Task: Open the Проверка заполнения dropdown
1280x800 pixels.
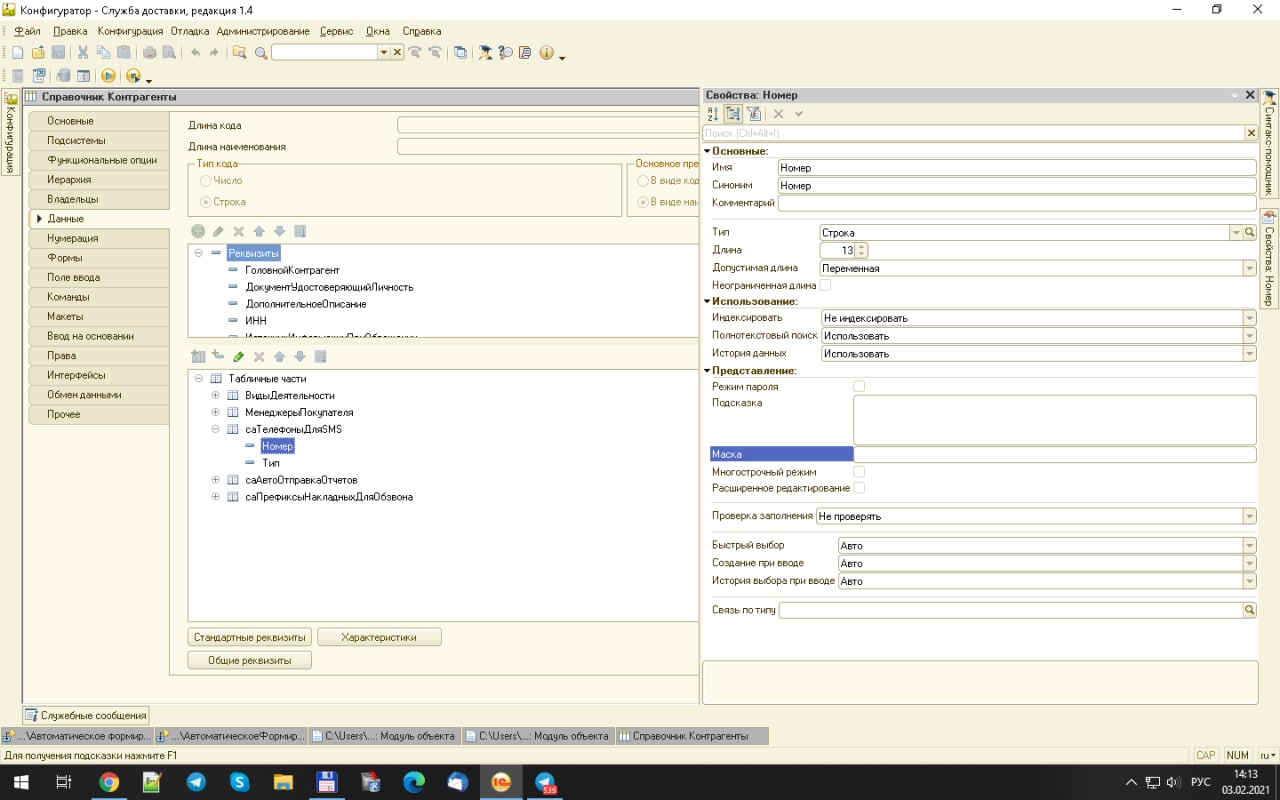Action: (1249, 517)
